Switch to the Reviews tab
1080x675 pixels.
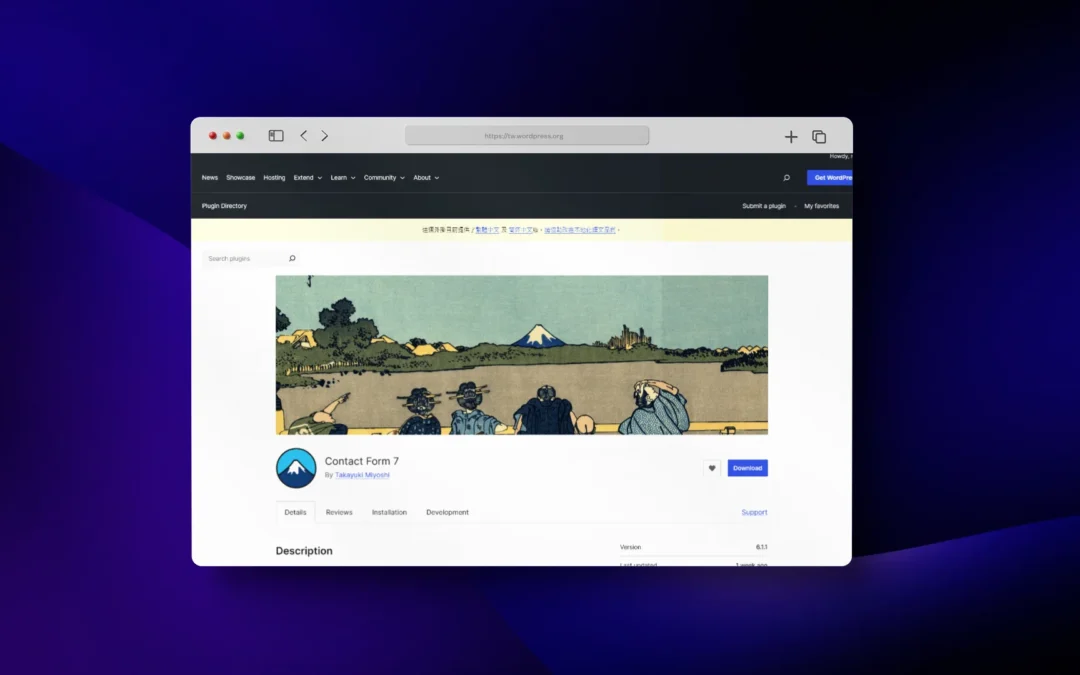pos(339,512)
